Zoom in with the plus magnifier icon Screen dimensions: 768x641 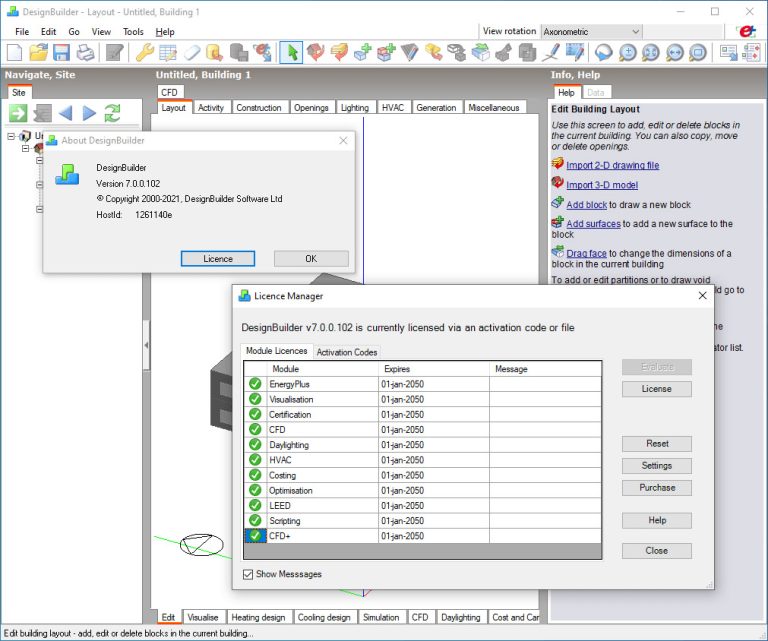tap(627, 52)
